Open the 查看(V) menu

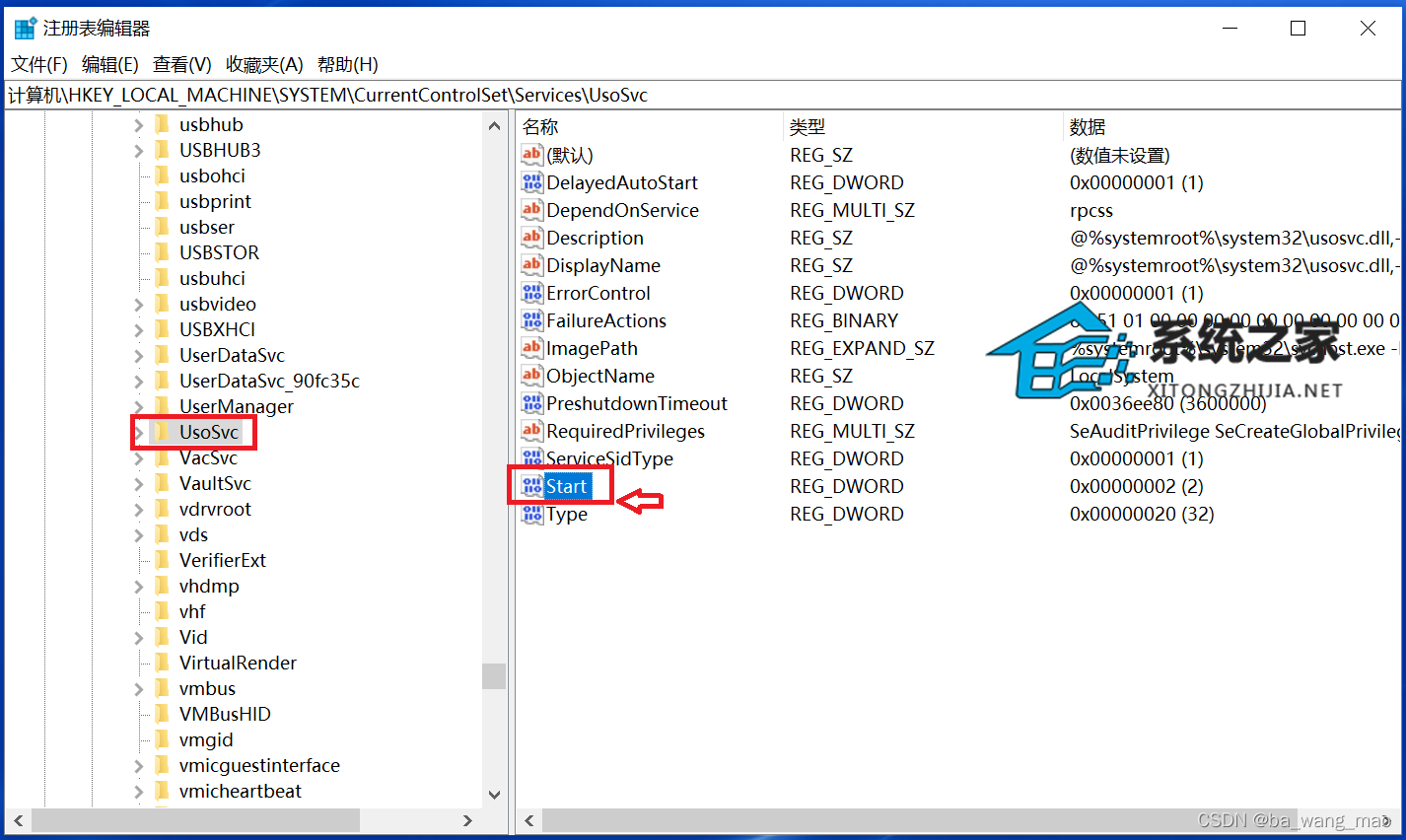180,64
